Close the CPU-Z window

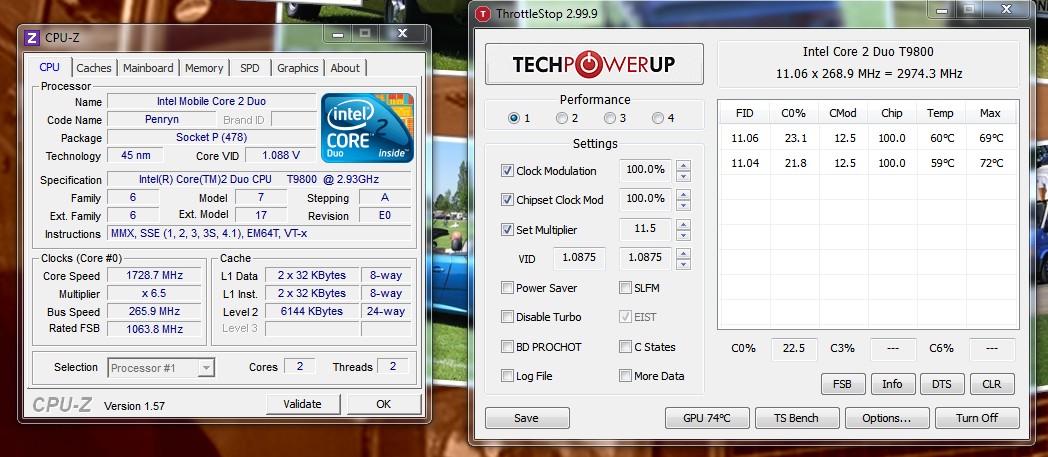(x=402, y=33)
